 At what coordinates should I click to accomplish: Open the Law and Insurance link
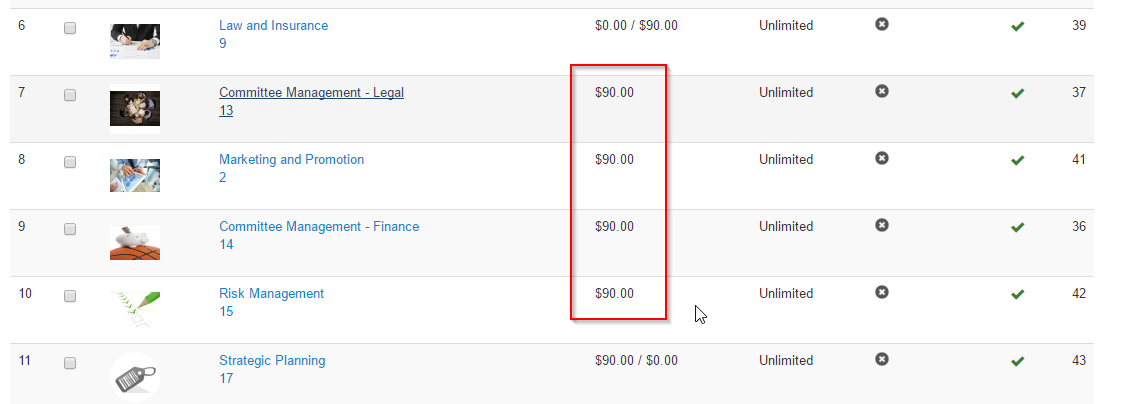tap(273, 25)
